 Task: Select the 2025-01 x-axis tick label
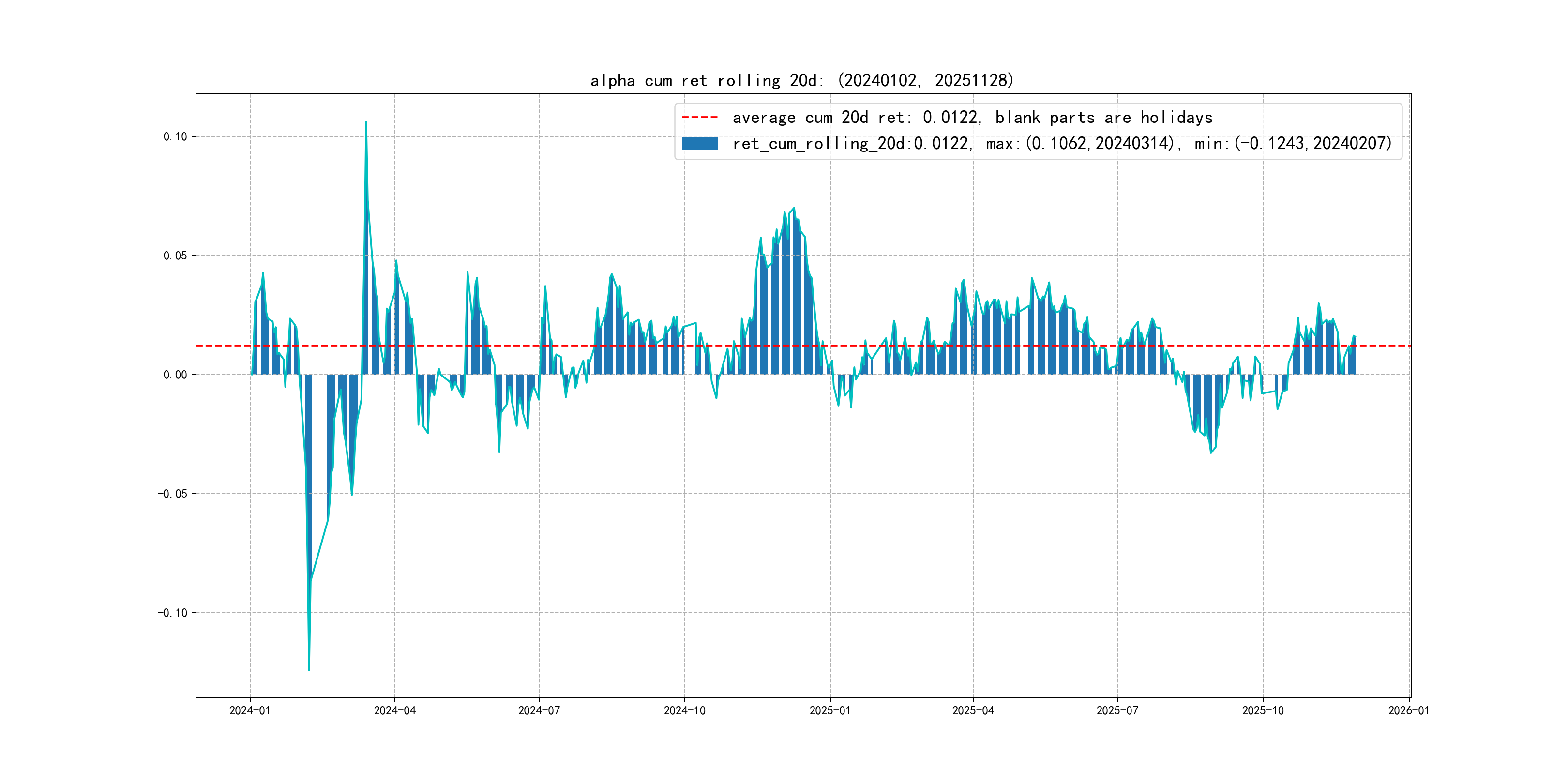[x=829, y=710]
